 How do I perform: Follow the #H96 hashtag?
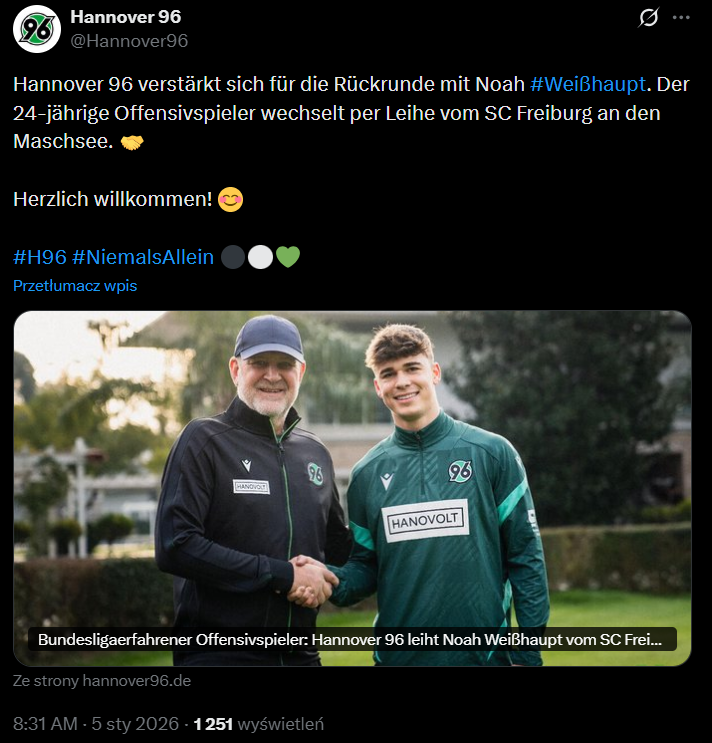40,257
